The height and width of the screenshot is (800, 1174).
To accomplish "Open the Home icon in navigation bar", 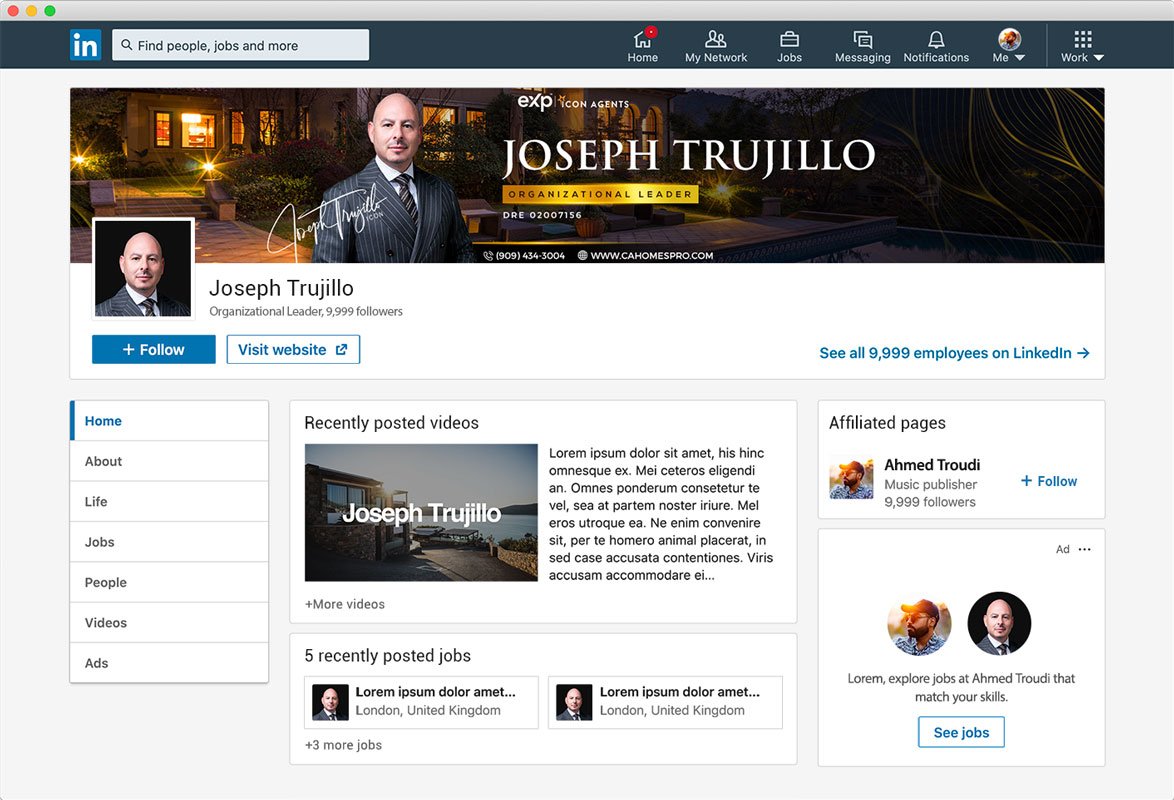I will (x=642, y=40).
